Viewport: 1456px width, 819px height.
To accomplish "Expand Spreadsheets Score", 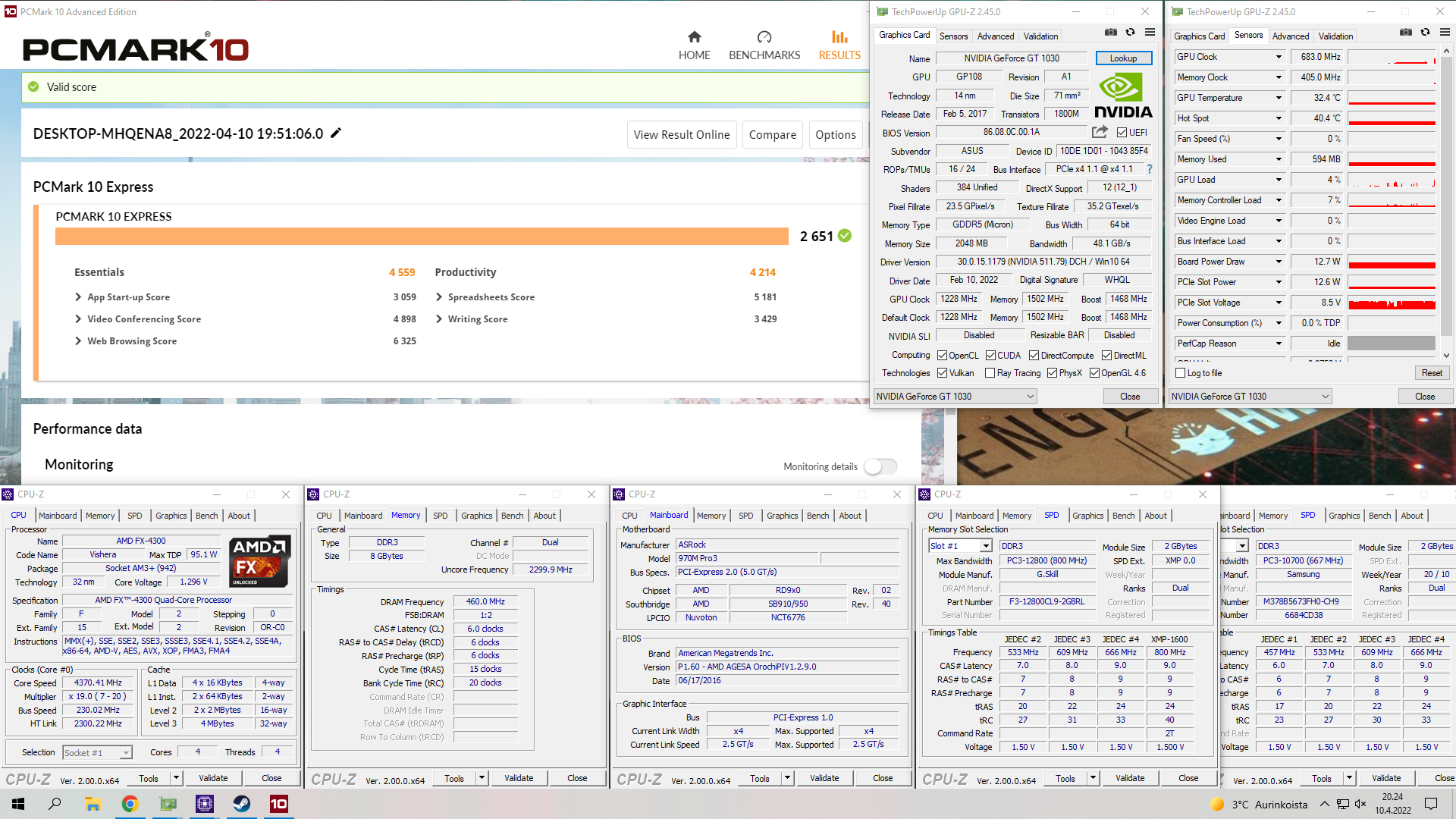I will tap(439, 297).
